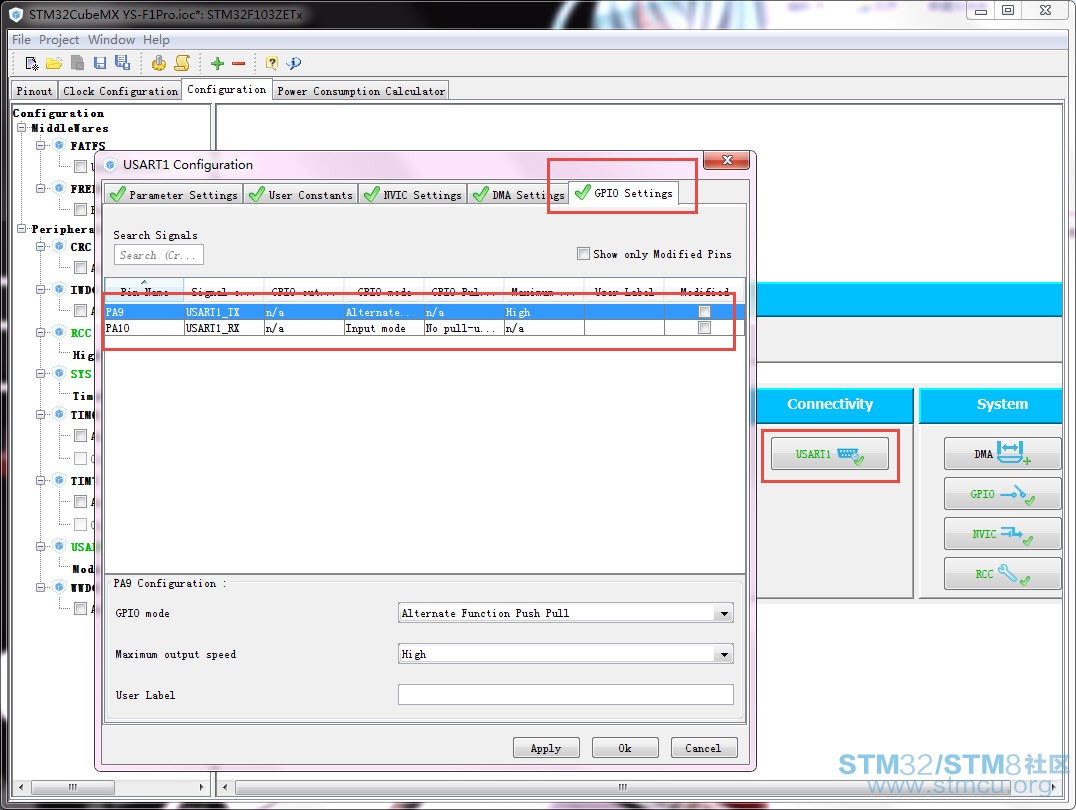Screen dimensions: 1076x810
Task: Click the Save Project floppy icon
Action: (x=100, y=63)
